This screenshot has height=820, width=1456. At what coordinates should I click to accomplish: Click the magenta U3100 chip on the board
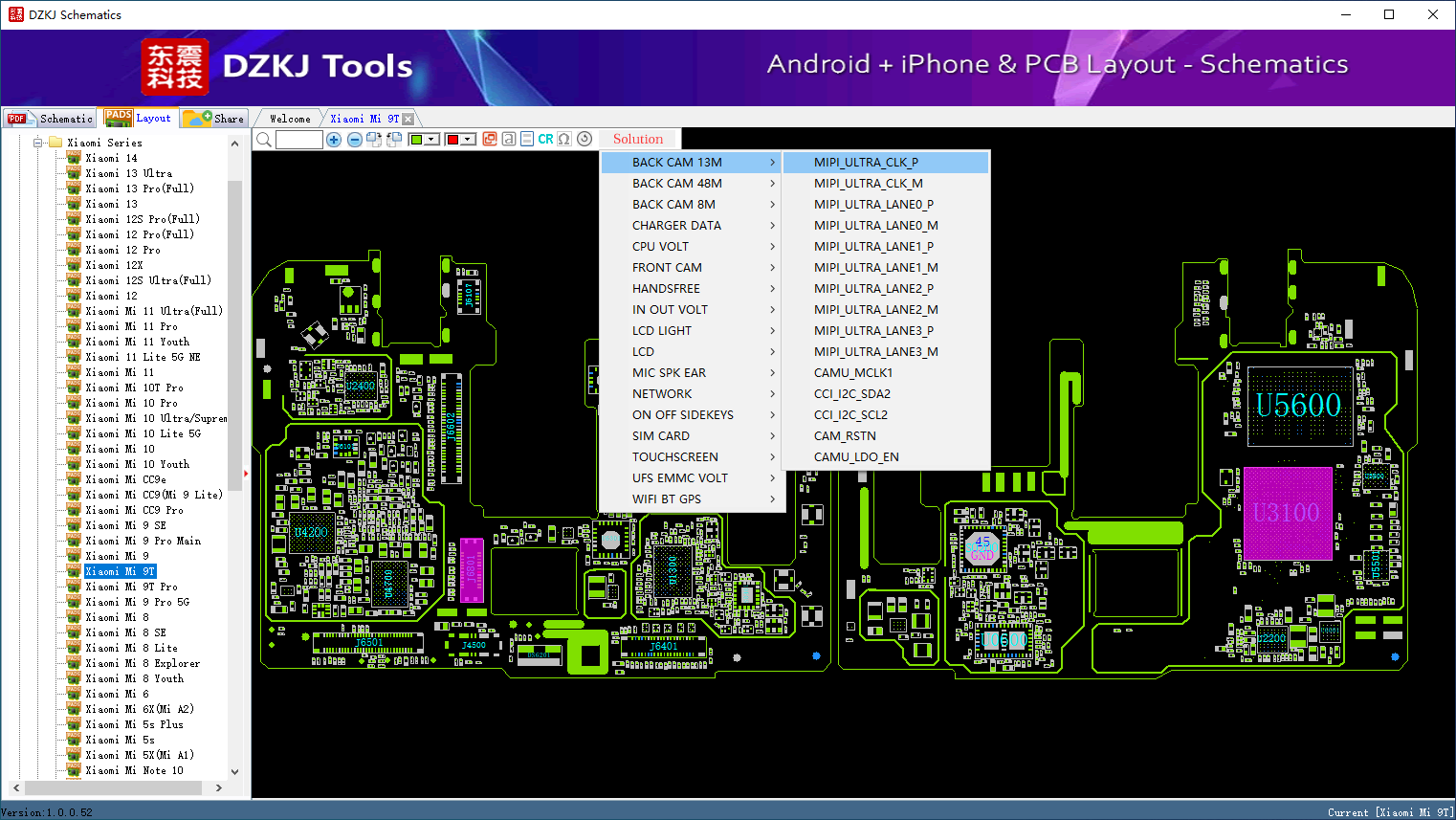click(x=1288, y=513)
